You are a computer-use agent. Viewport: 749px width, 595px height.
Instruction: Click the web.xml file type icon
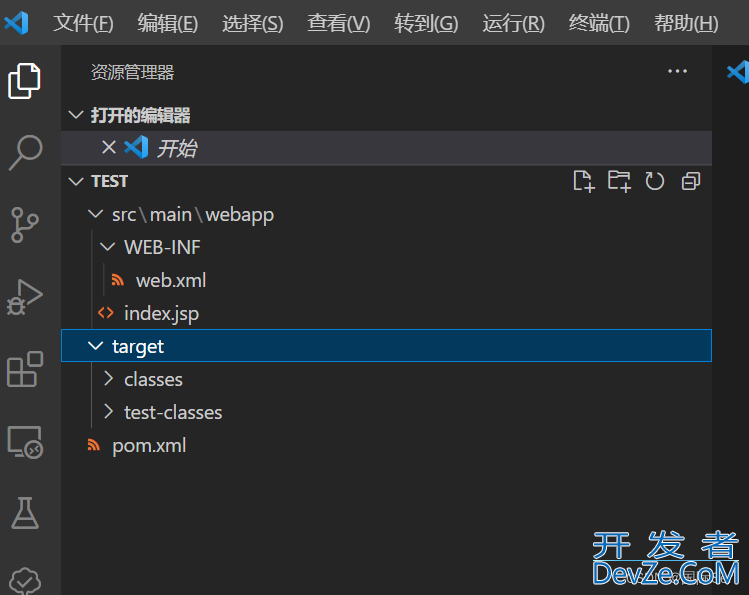pos(118,280)
